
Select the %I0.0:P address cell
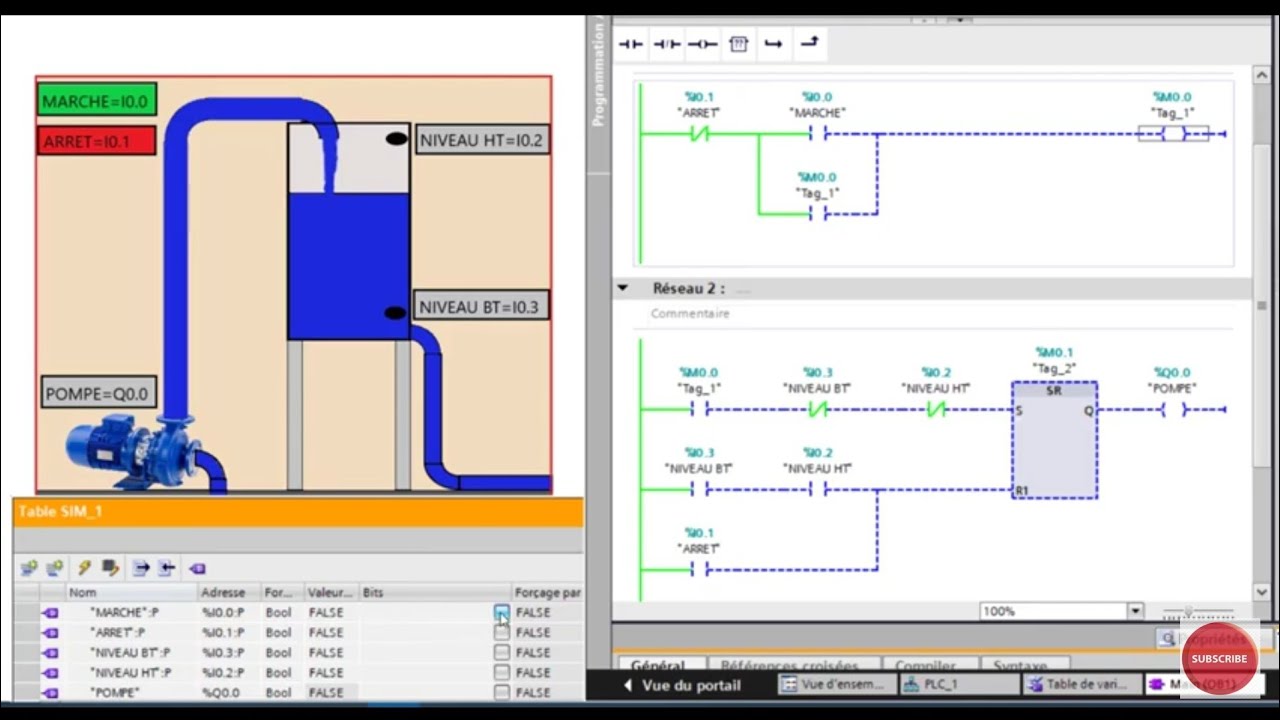point(228,612)
